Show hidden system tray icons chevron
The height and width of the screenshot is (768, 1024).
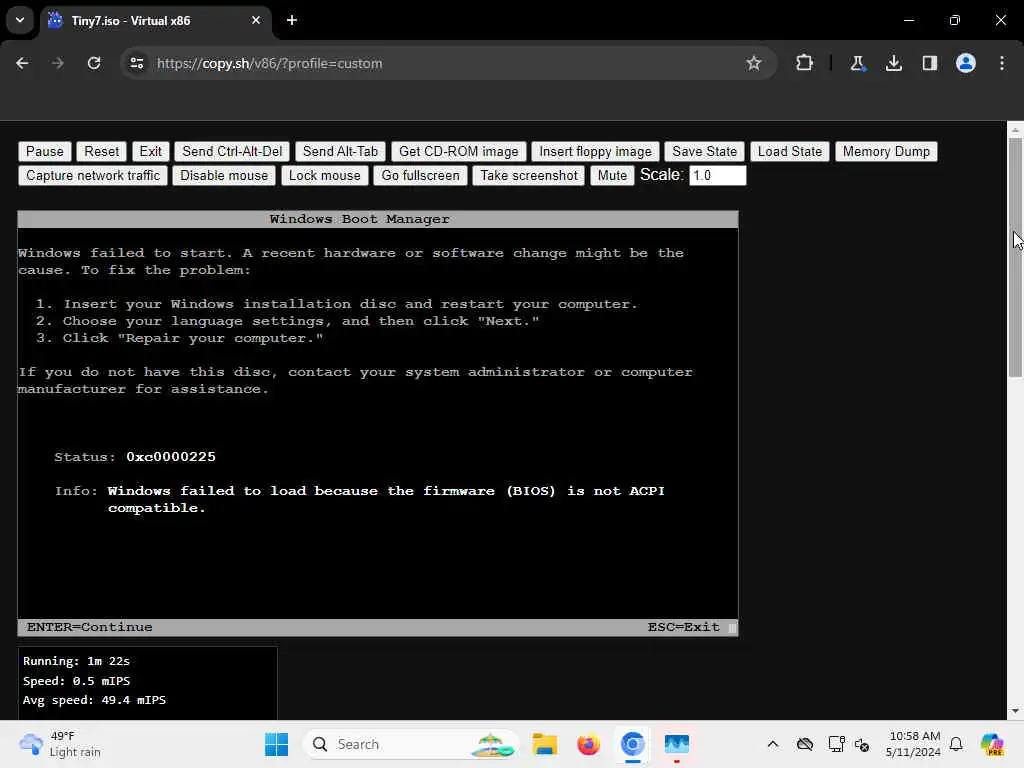pos(773,744)
